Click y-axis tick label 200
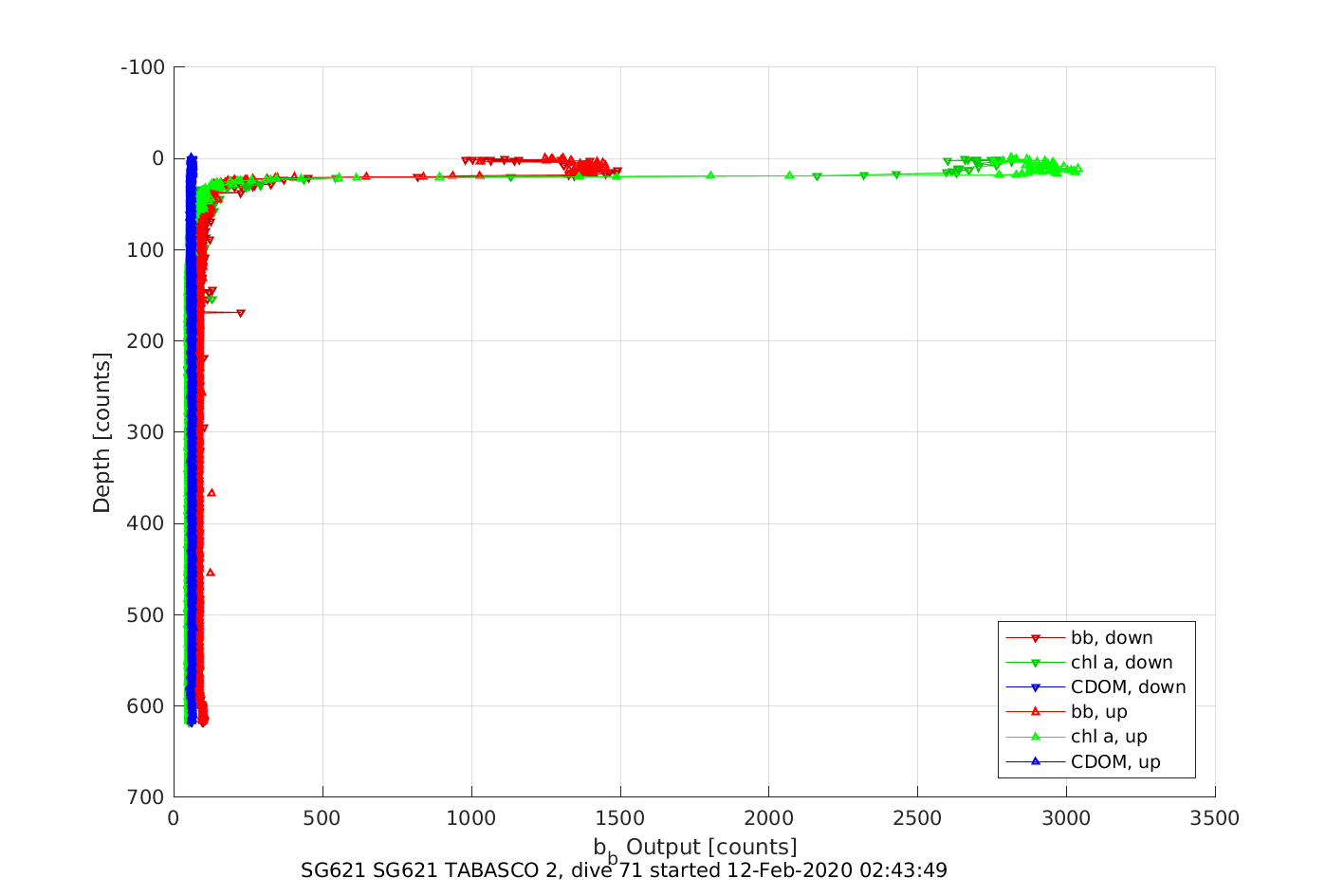This screenshot has height=896, width=1344. (146, 341)
